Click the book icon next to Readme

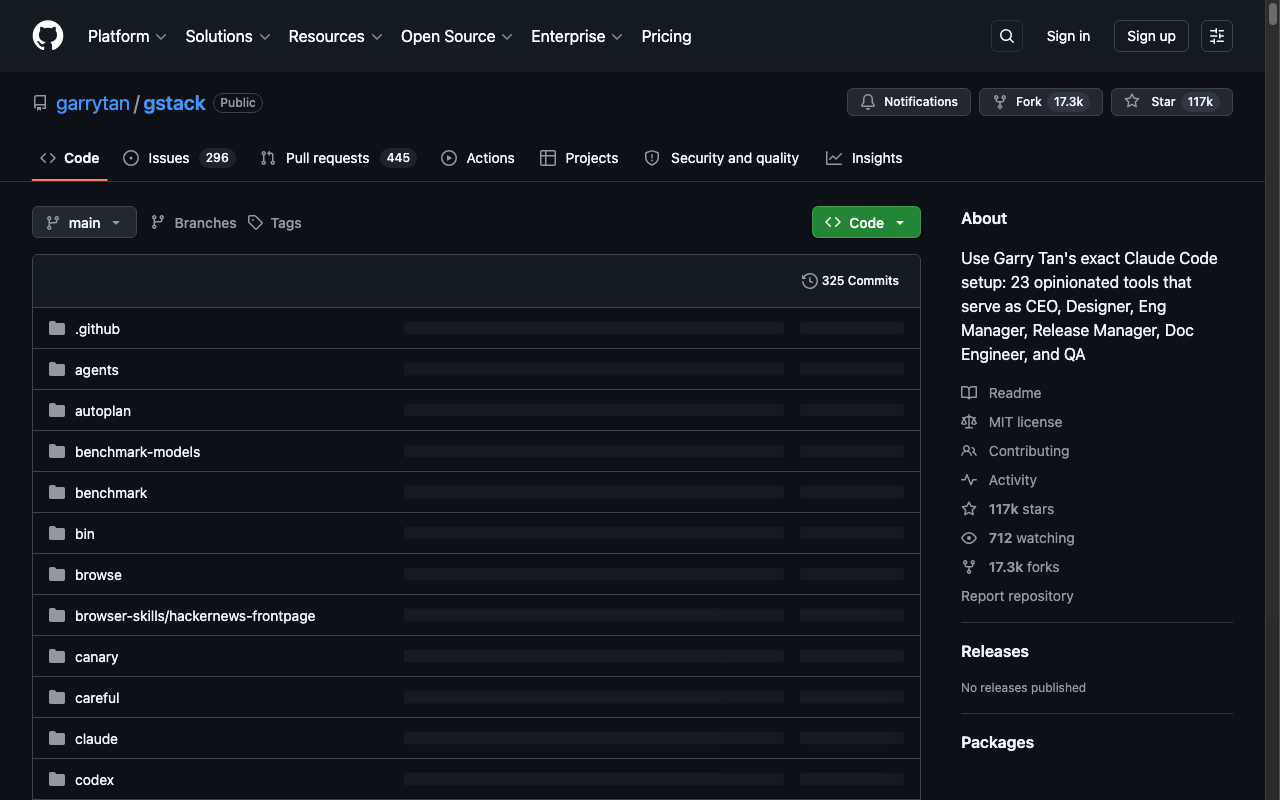click(x=969, y=393)
